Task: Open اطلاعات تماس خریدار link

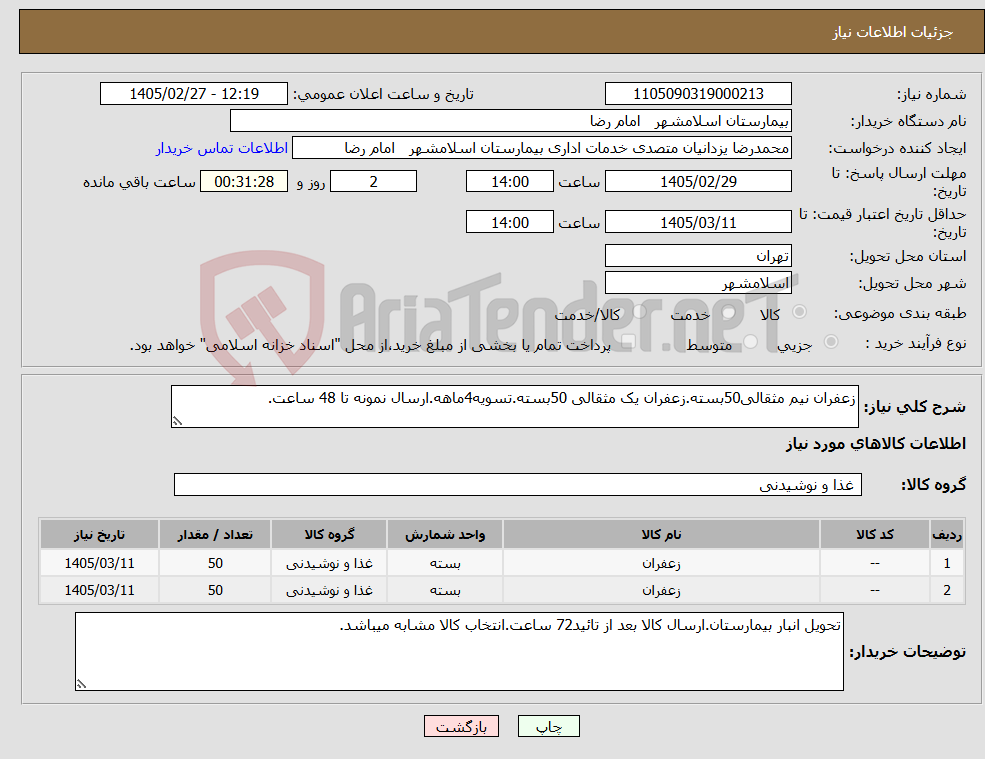Action: click(x=222, y=148)
